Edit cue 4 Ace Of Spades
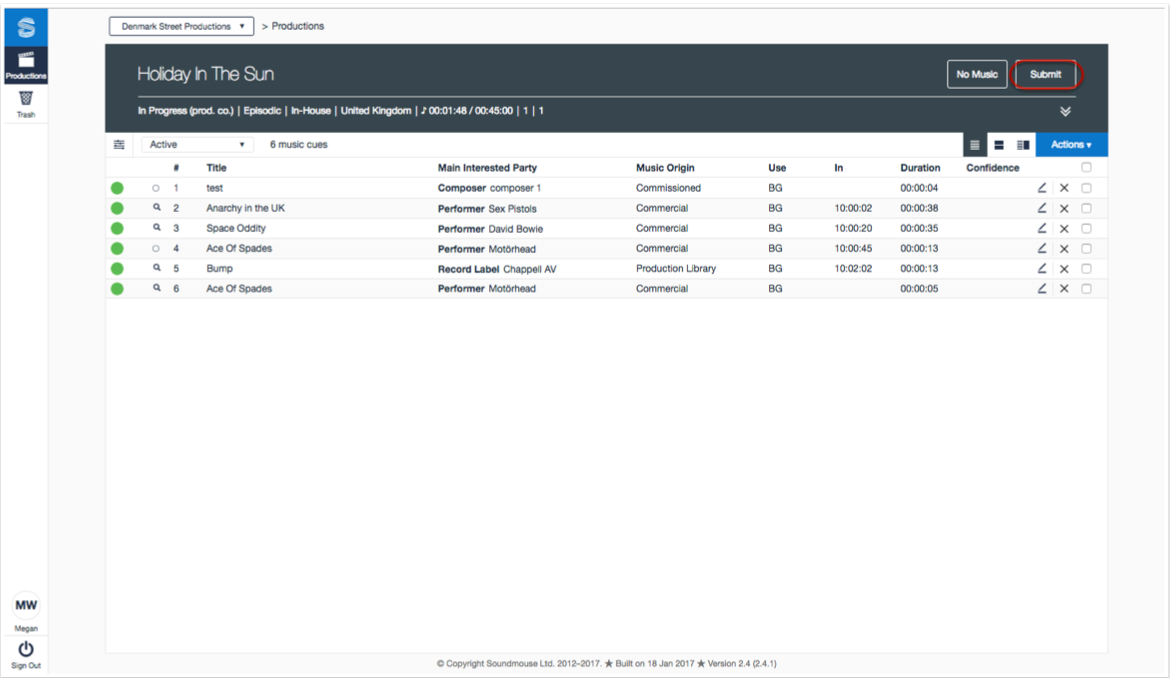This screenshot has height=678, width=1171. click(x=1042, y=249)
